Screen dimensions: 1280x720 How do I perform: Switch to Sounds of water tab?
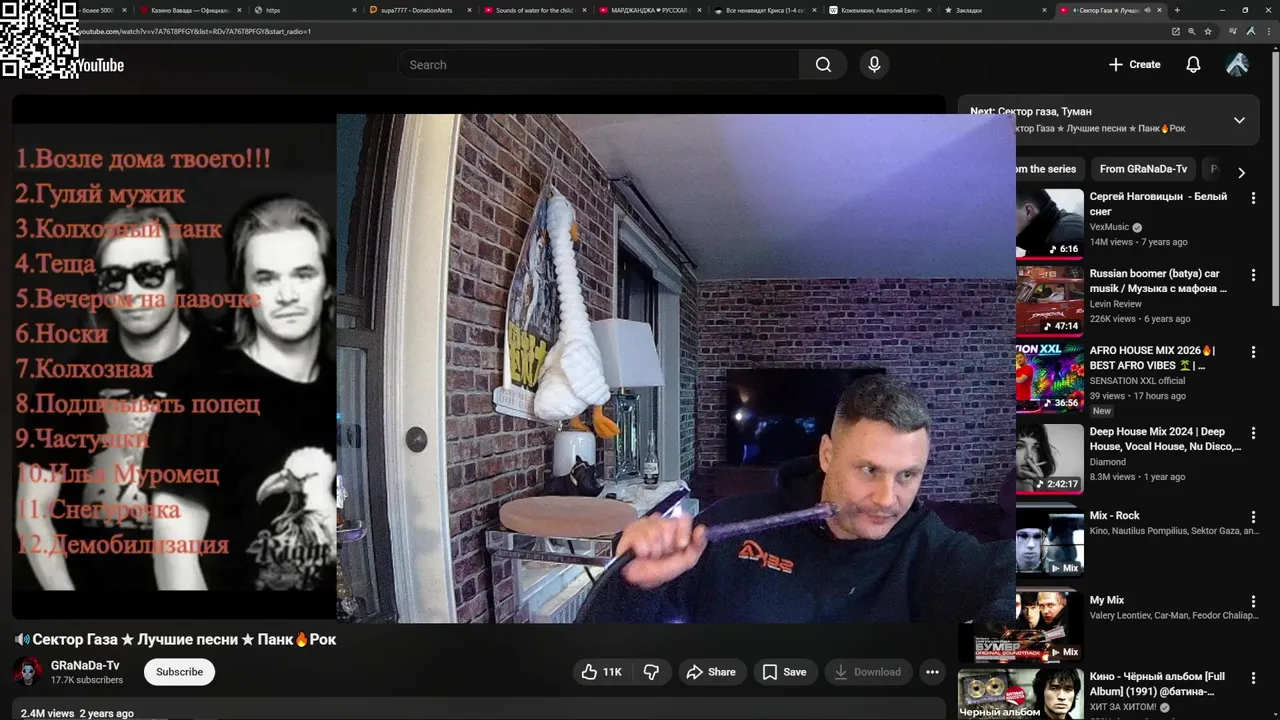click(535, 10)
